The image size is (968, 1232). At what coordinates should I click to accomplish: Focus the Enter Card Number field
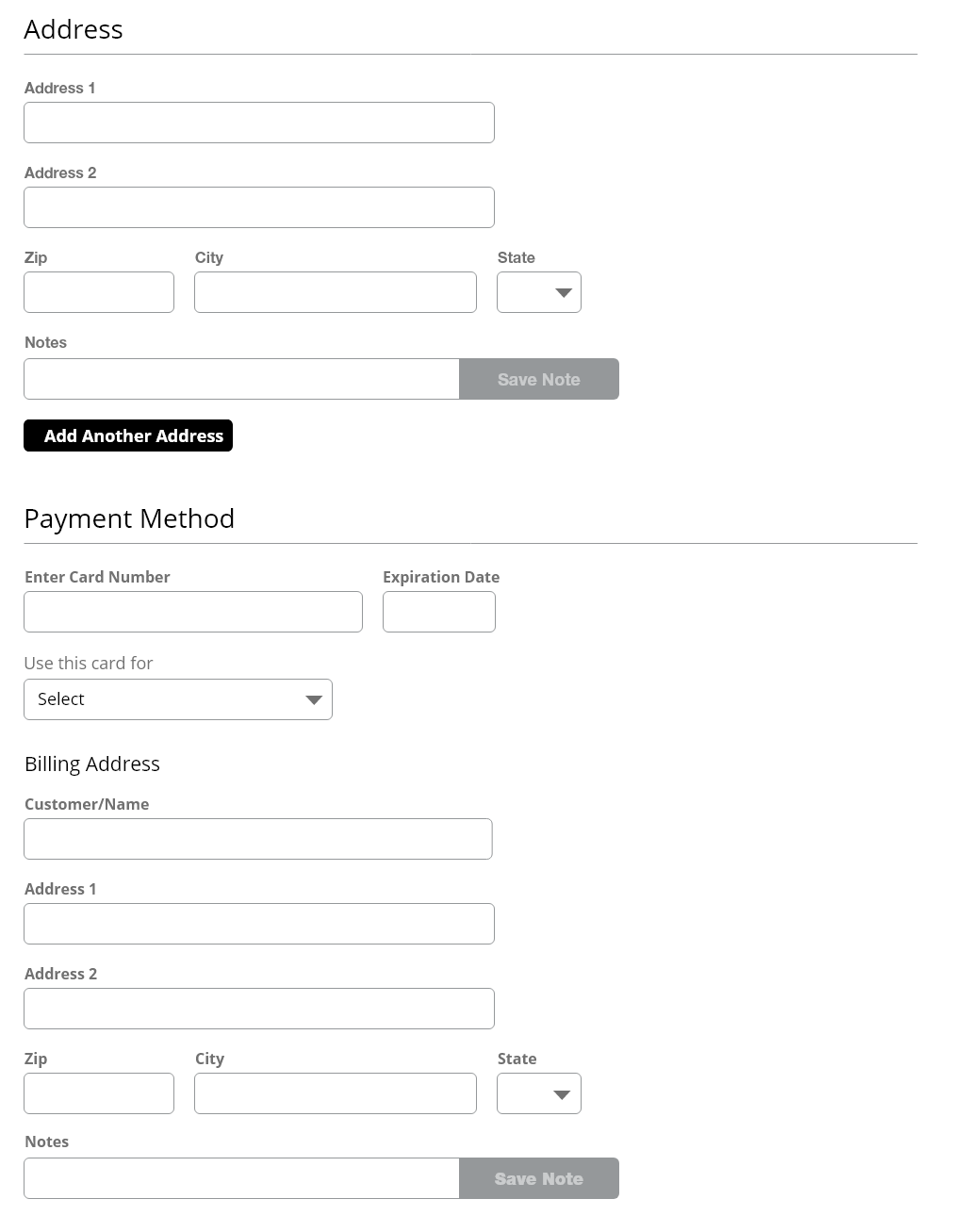[193, 612]
